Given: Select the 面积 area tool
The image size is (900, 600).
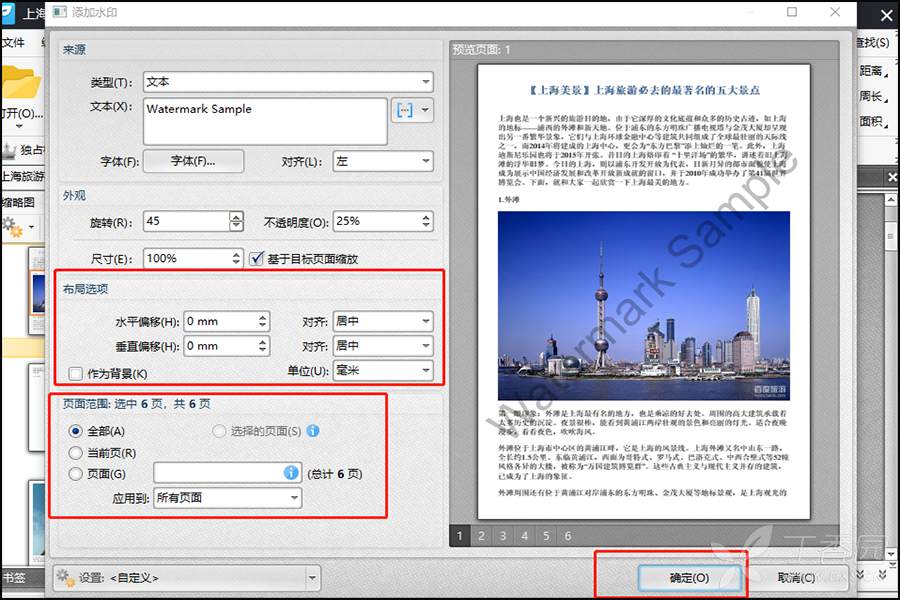Looking at the screenshot, I should pyautogui.click(x=873, y=121).
